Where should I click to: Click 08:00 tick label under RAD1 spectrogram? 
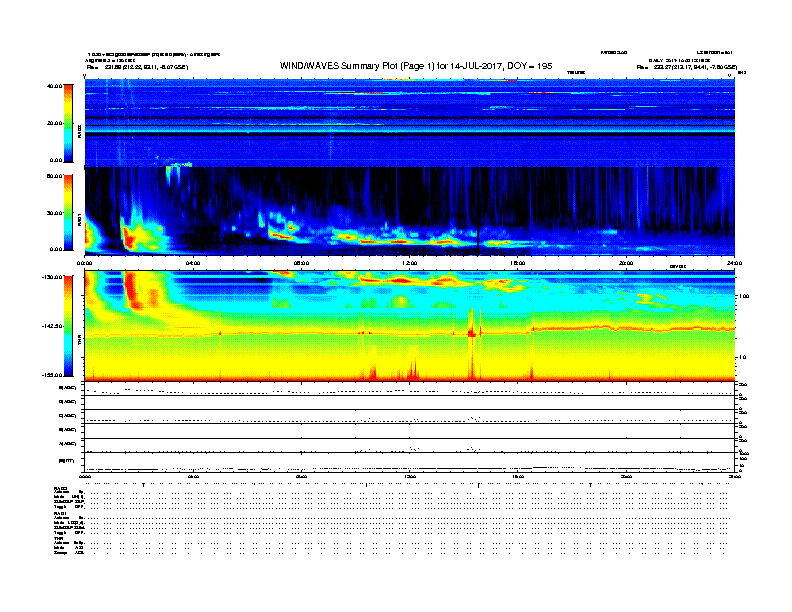301,263
